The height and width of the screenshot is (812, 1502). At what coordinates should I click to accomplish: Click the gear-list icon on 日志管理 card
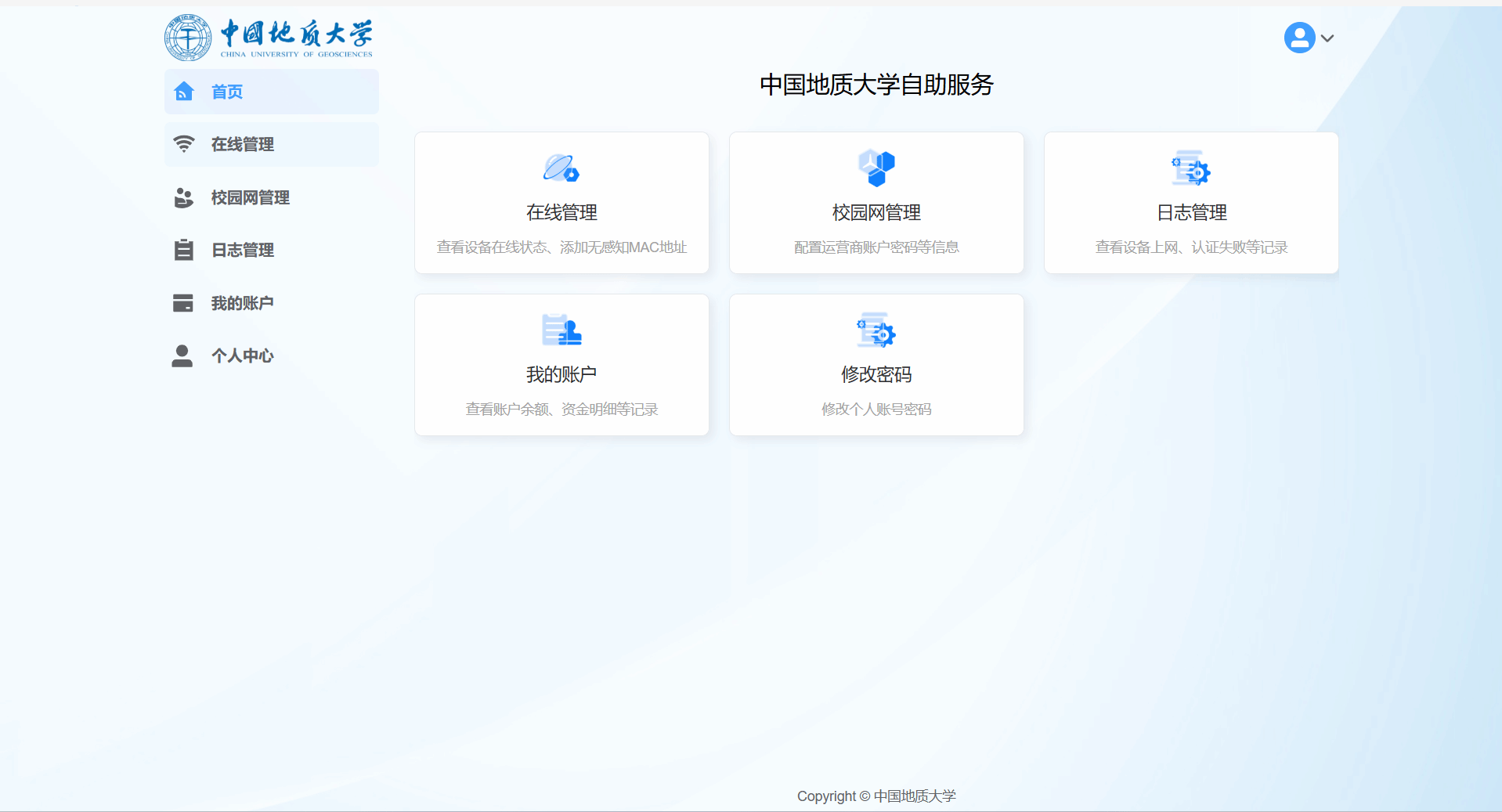[1191, 168]
